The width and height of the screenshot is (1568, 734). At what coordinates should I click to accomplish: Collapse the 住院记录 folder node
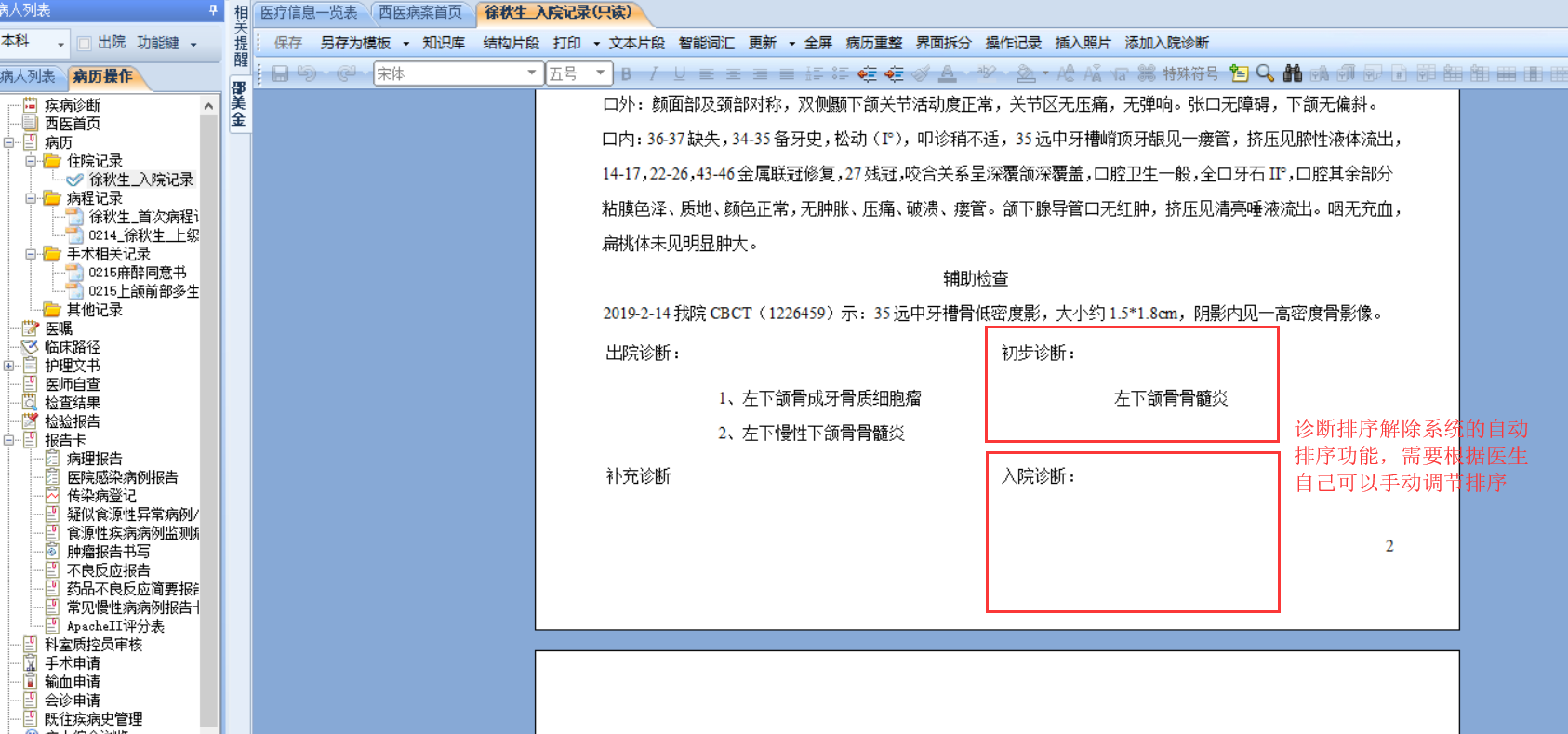pyautogui.click(x=31, y=161)
